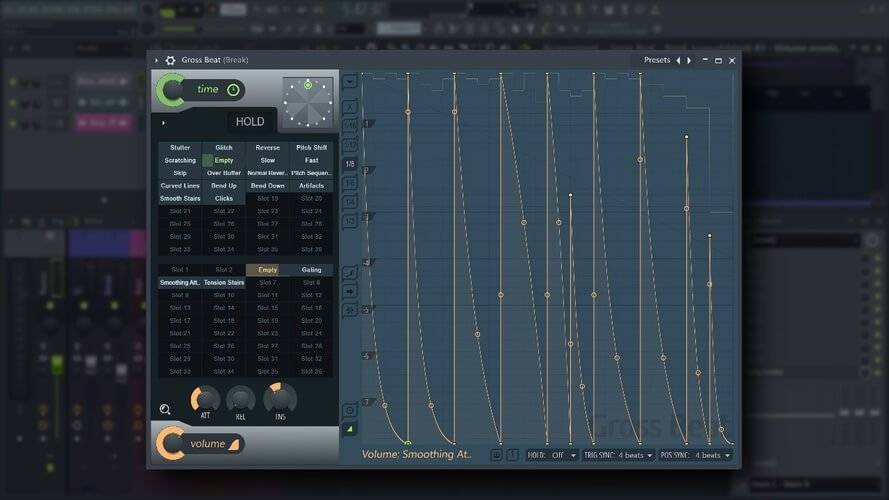Viewport: 889px width, 500px height.
Task: Select the Tension Stairs volume slot
Action: pyautogui.click(x=223, y=282)
